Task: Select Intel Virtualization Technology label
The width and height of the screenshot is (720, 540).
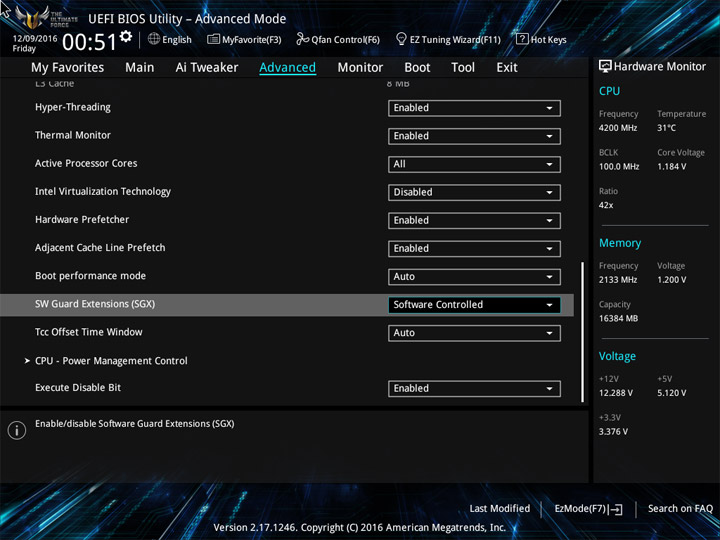Action: pos(103,192)
